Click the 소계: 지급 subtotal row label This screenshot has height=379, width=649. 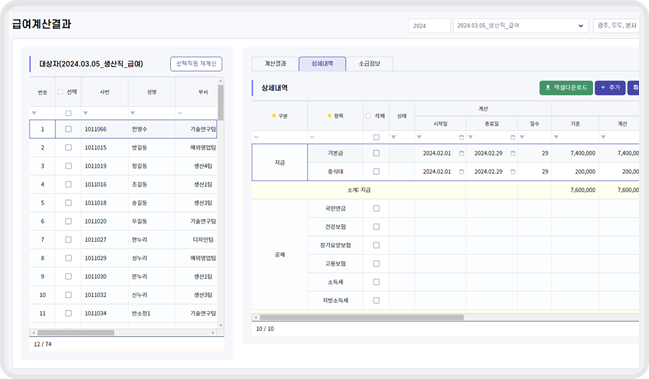pos(359,190)
